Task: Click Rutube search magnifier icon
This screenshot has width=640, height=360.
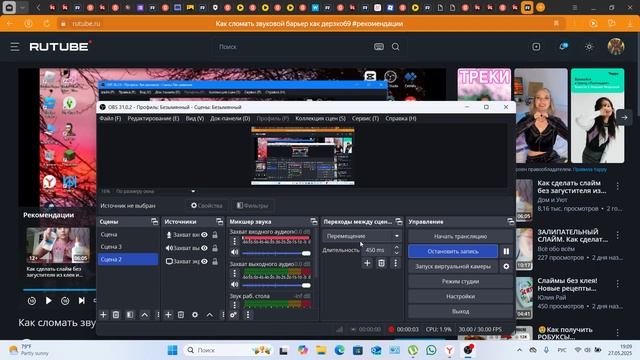Action: (396, 47)
